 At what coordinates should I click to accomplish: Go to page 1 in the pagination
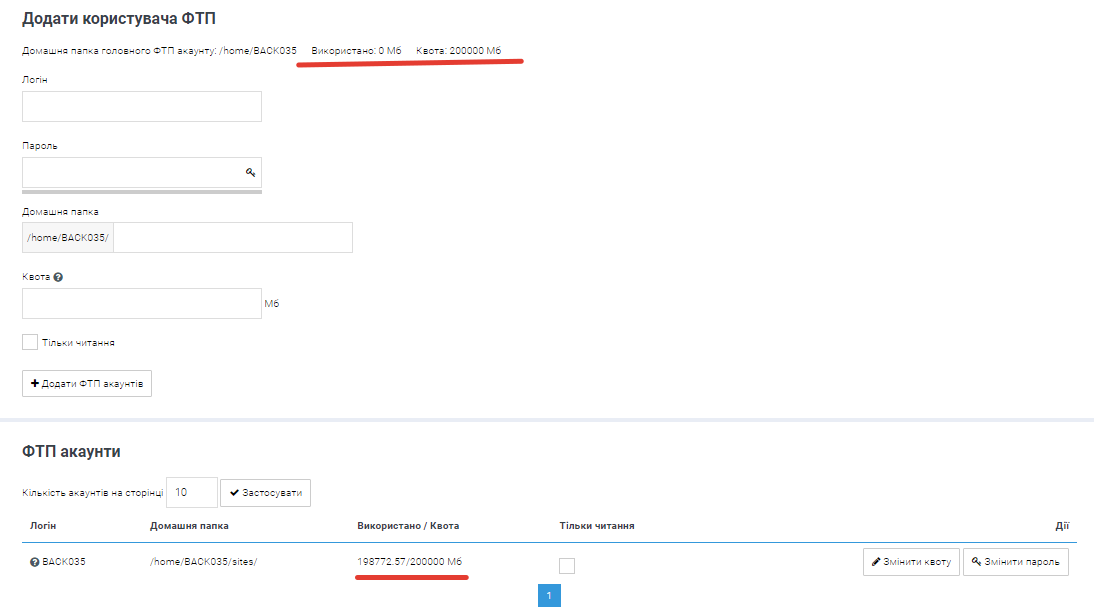[549, 596]
